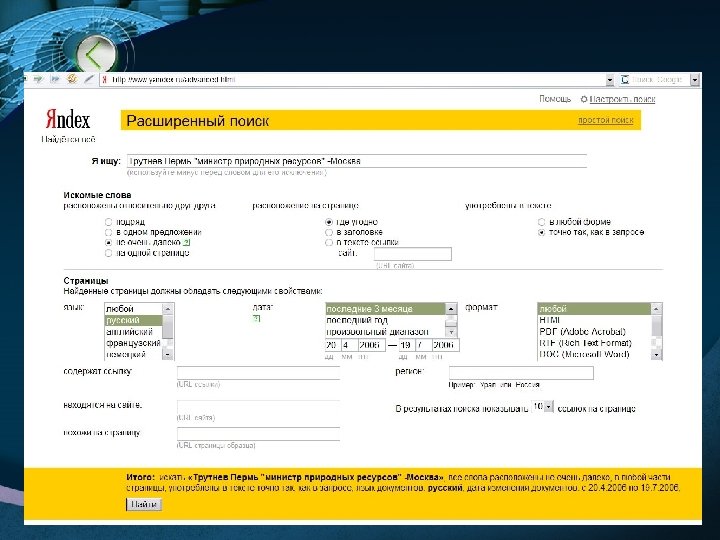Click the search engine icon in browser search box

tap(624, 79)
